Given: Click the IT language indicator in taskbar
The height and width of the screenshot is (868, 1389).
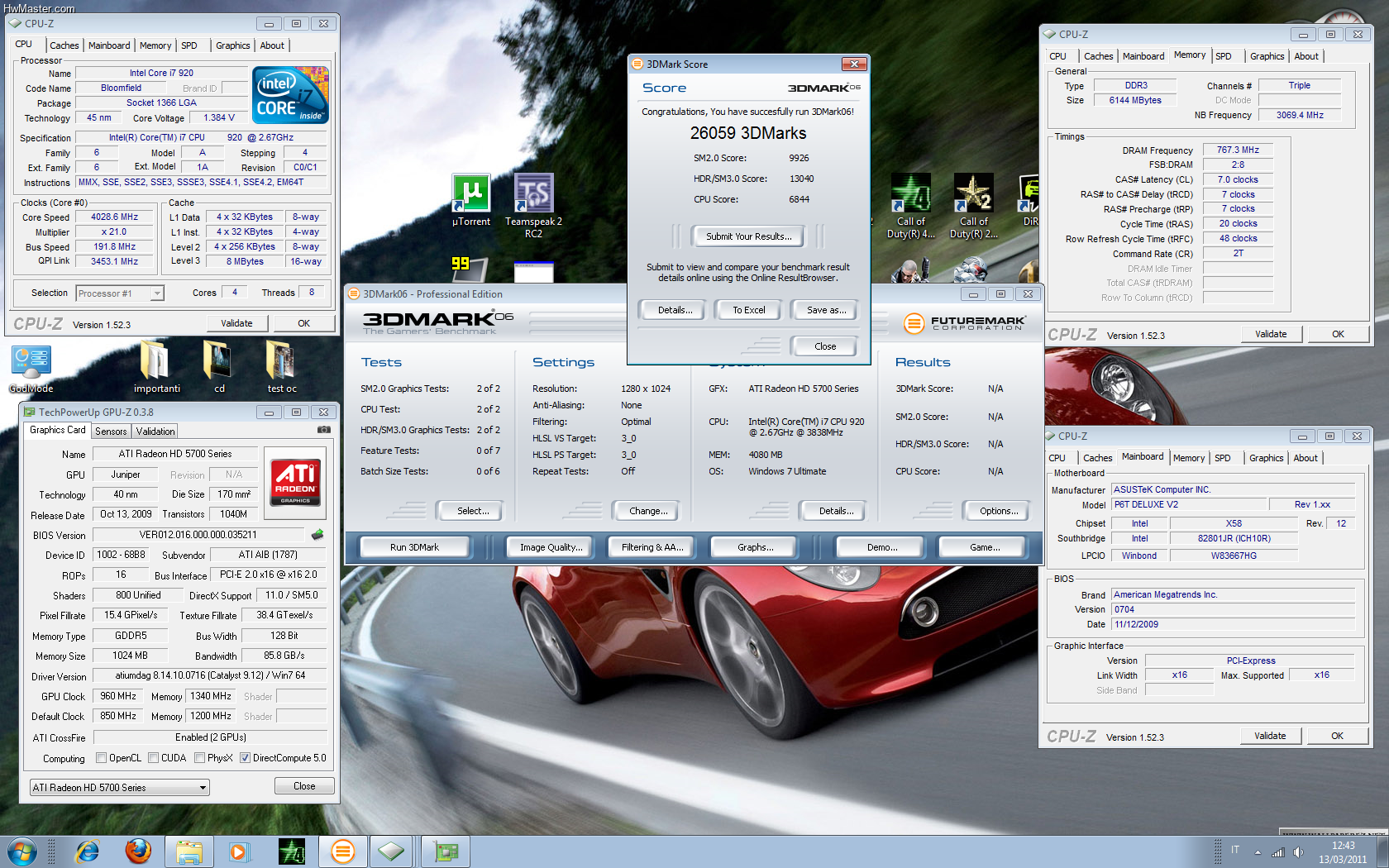Looking at the screenshot, I should click(1235, 850).
